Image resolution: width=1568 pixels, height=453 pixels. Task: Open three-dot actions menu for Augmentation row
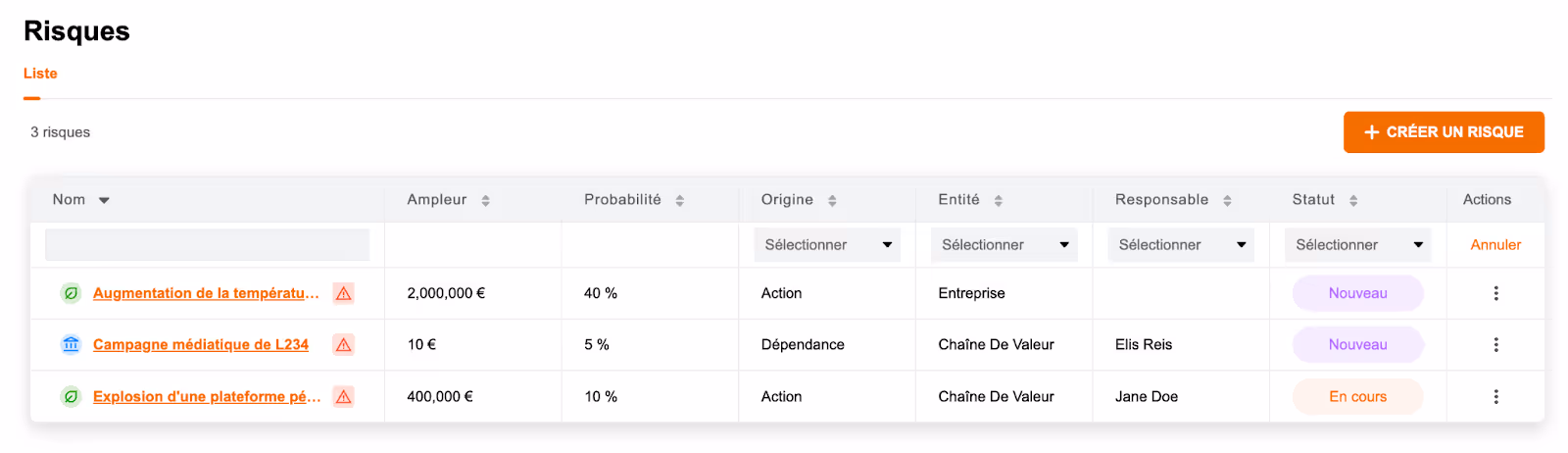[x=1495, y=293]
